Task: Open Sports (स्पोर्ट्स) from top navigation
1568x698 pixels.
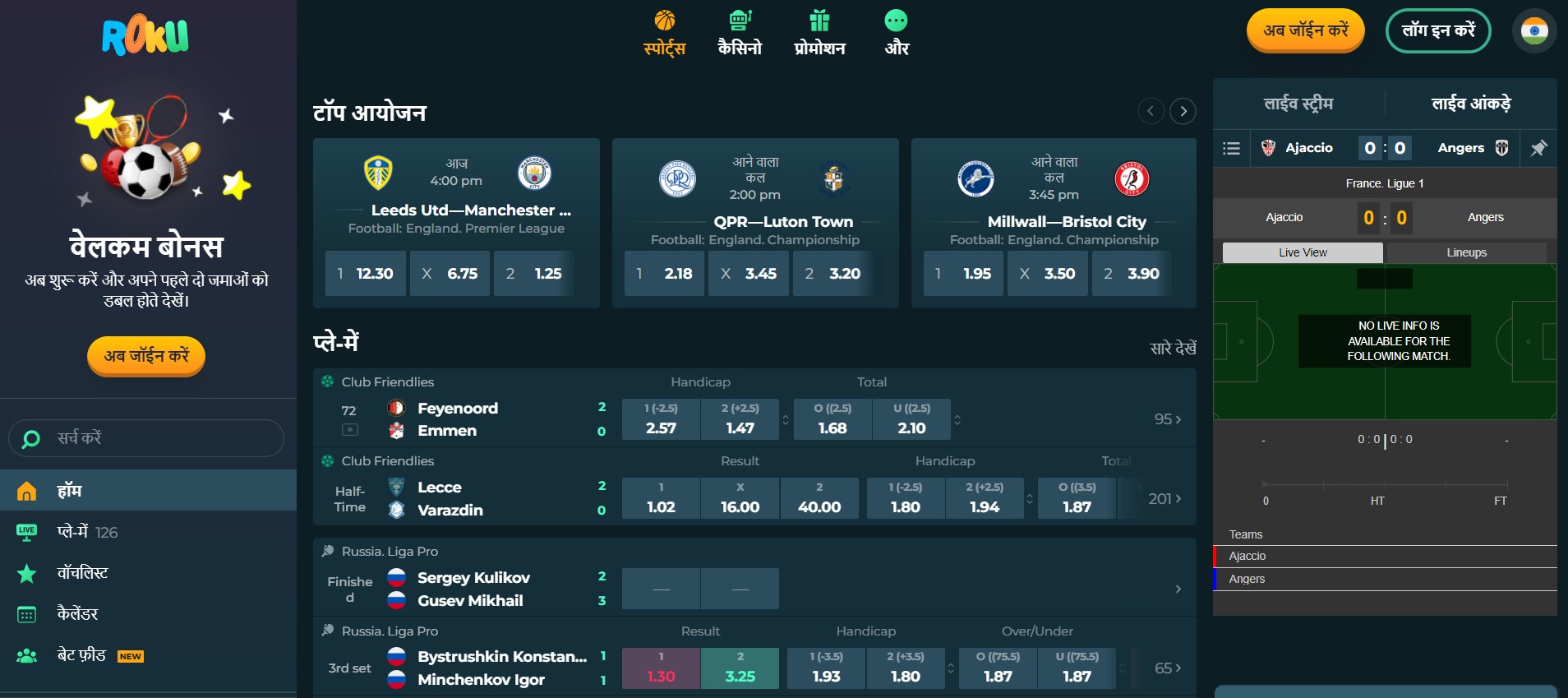Action: click(x=664, y=33)
